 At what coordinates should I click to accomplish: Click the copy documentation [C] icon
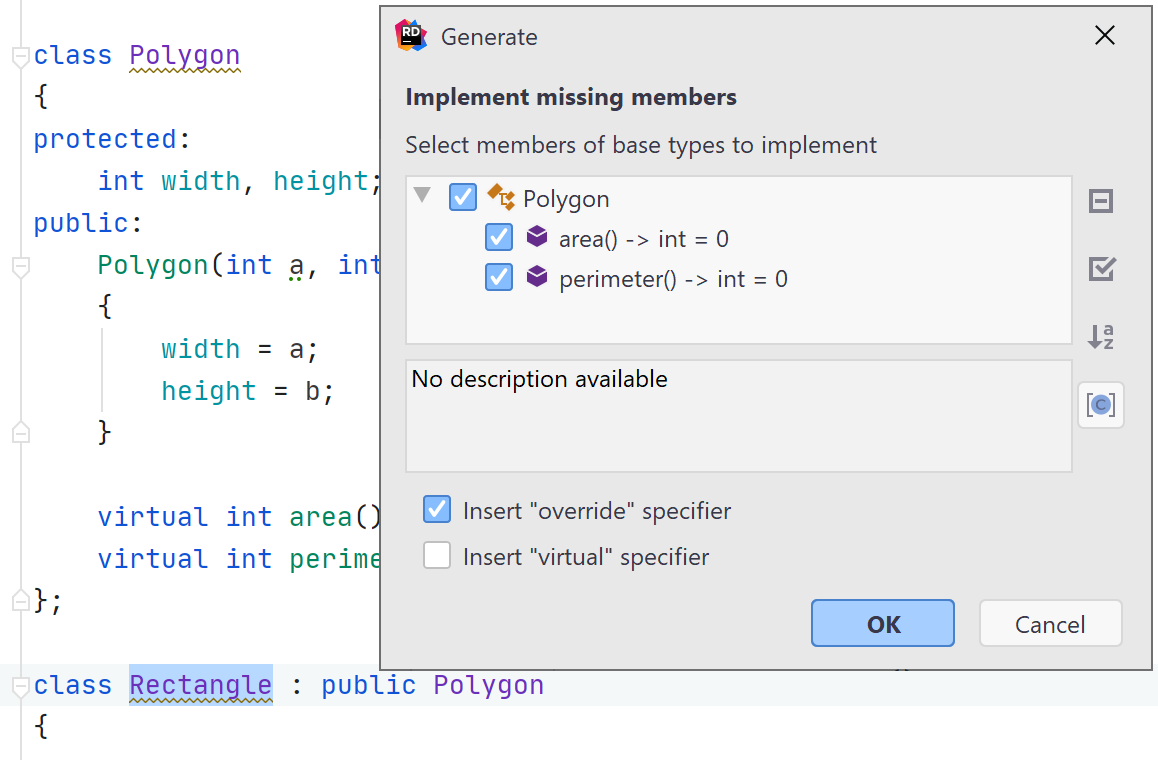coord(1100,405)
